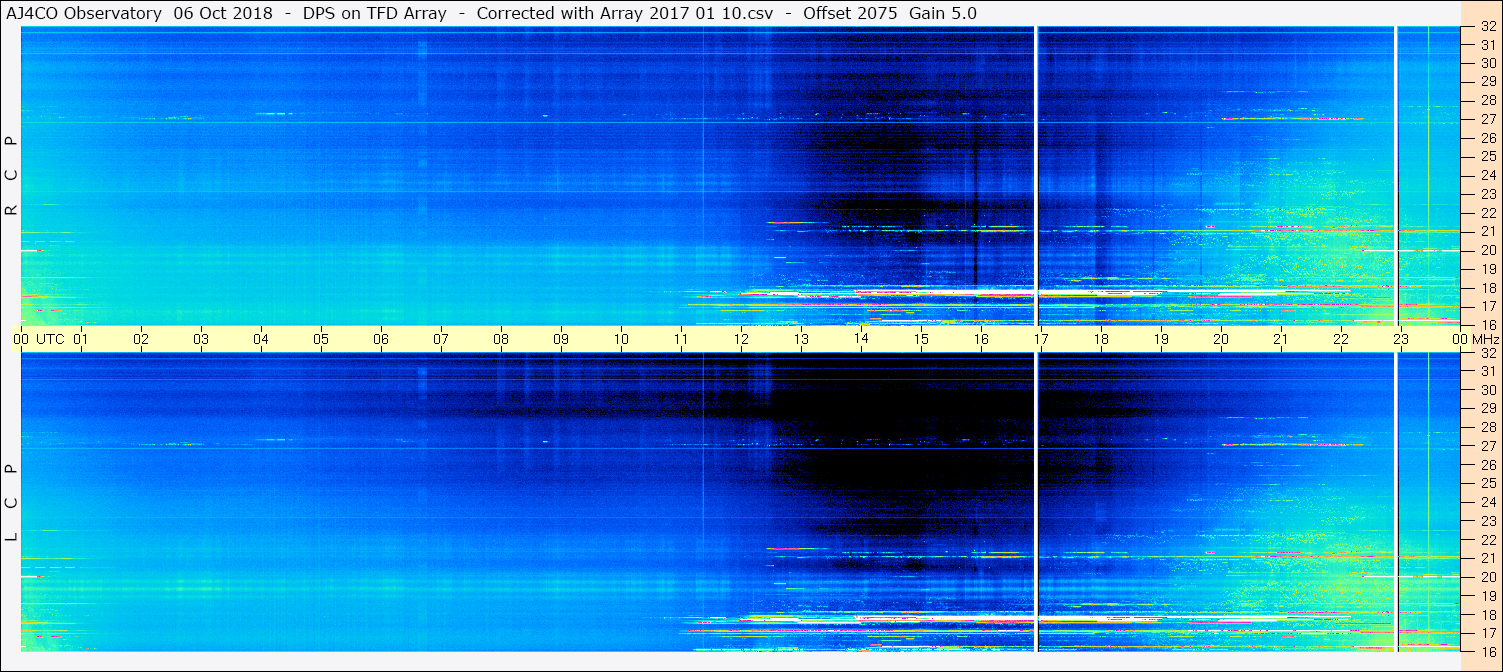Click 24 MHz label on RCP frequency scale

1488,175
